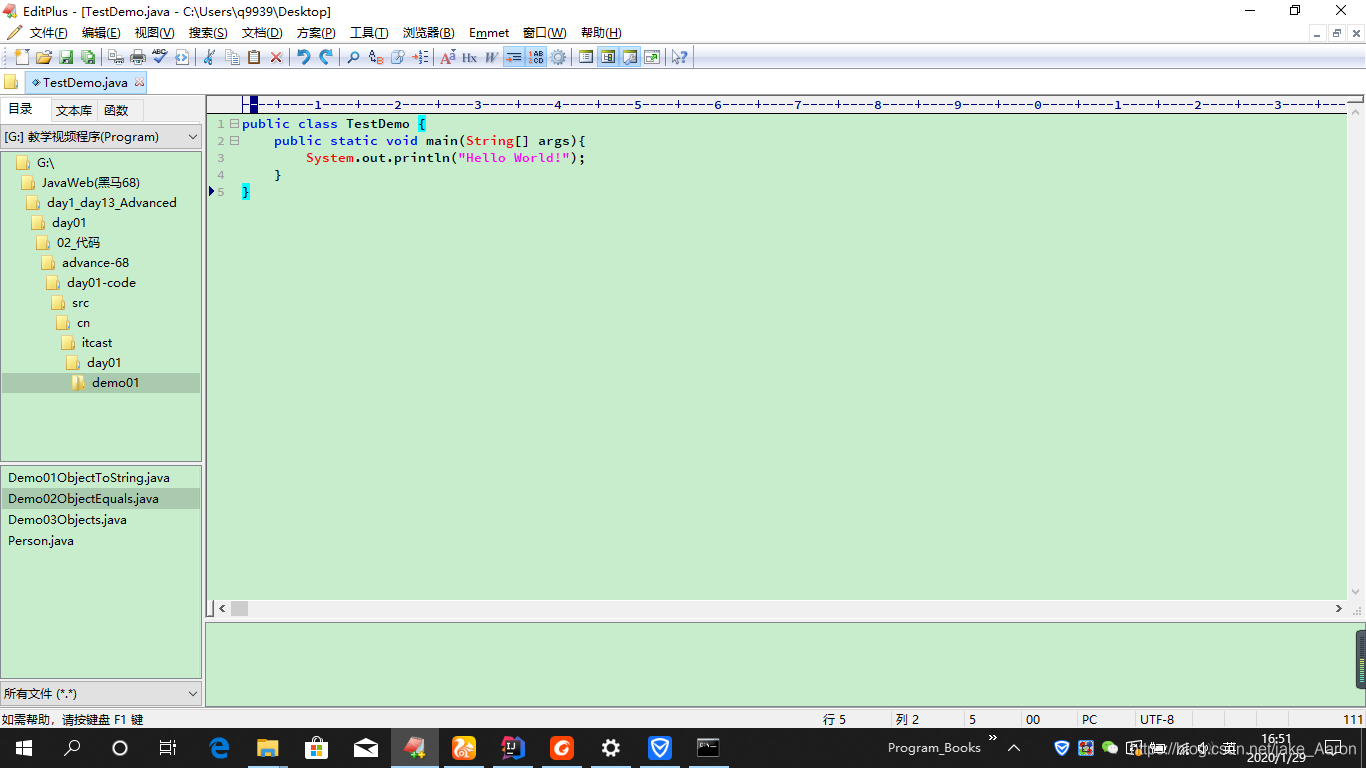Cut selection using the scissors icon
Screen dimensions: 1366x768
click(208, 57)
